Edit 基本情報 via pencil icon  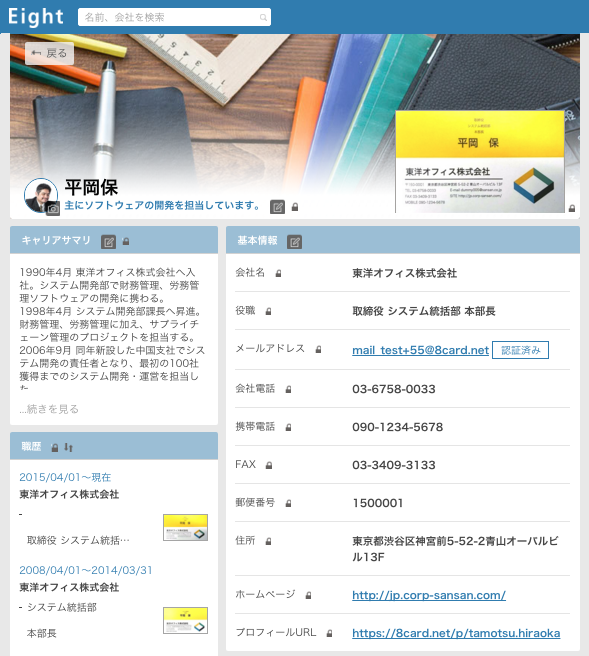pyautogui.click(x=294, y=242)
